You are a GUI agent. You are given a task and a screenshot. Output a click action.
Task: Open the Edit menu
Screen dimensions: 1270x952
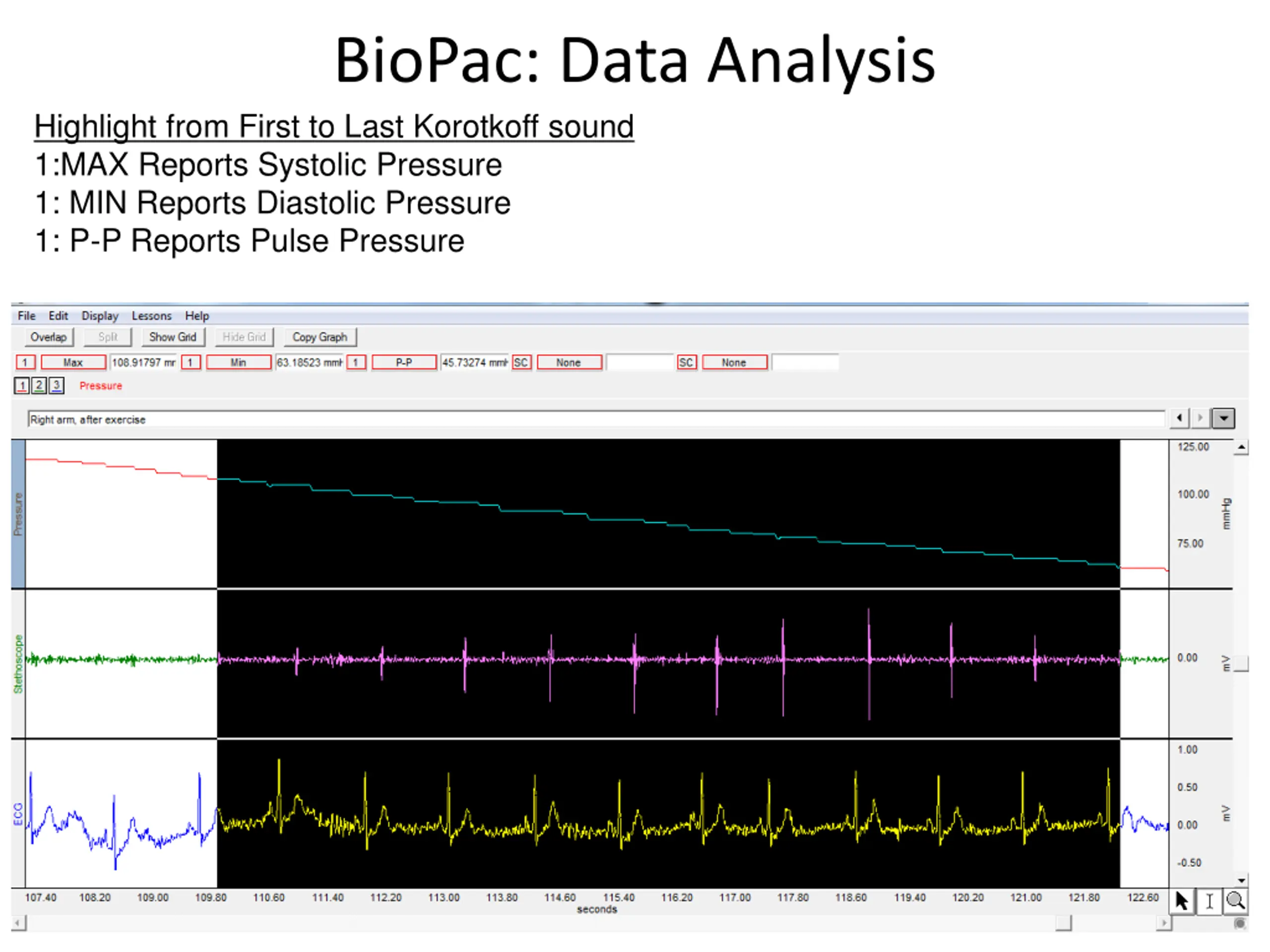[58, 316]
